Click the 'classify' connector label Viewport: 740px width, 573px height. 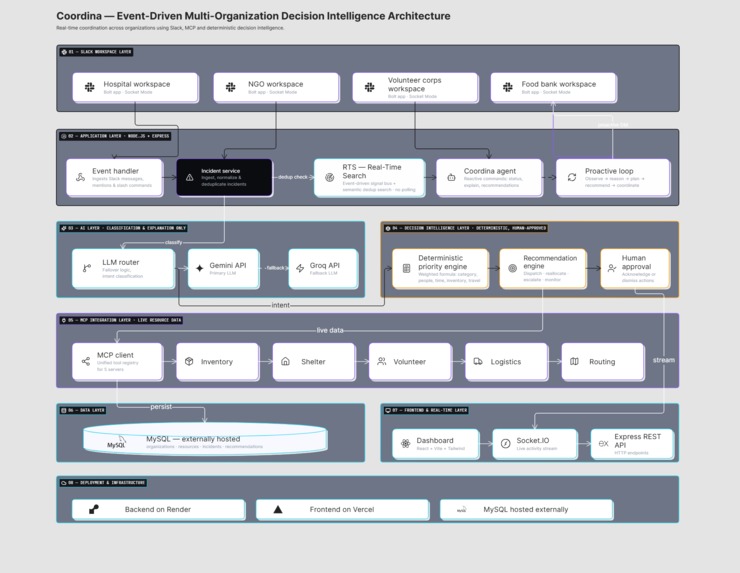click(x=173, y=242)
